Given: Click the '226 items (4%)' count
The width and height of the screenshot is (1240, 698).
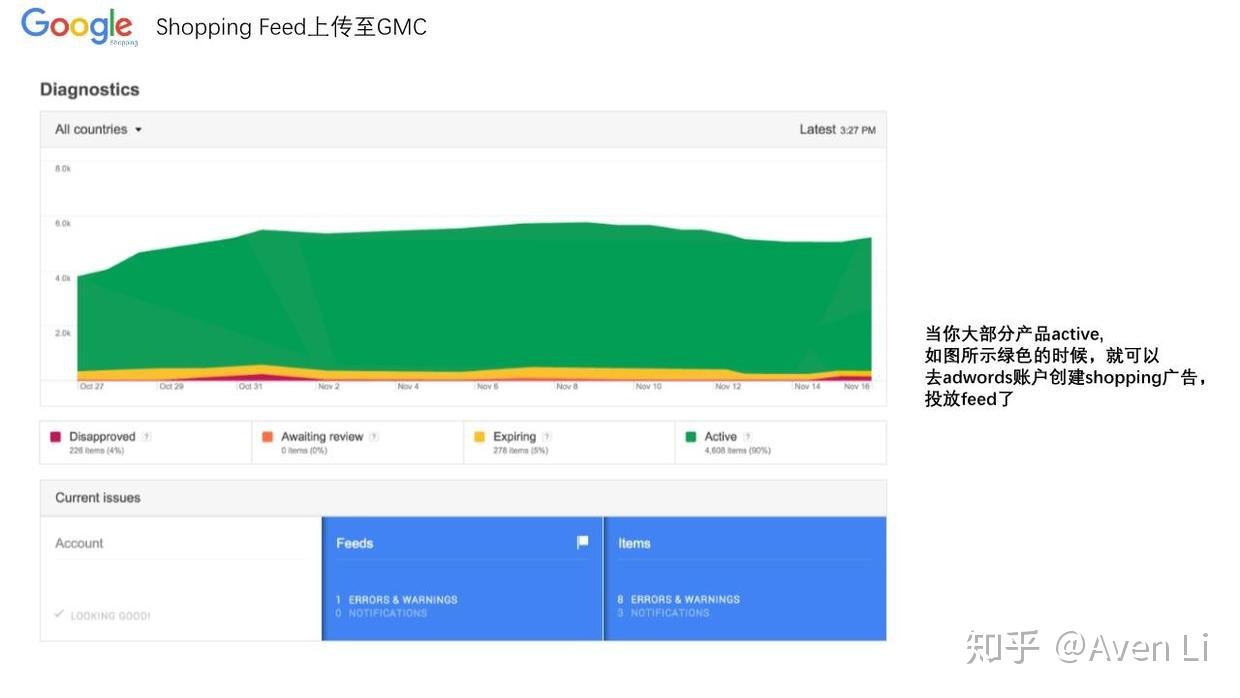Looking at the screenshot, I should [x=96, y=450].
